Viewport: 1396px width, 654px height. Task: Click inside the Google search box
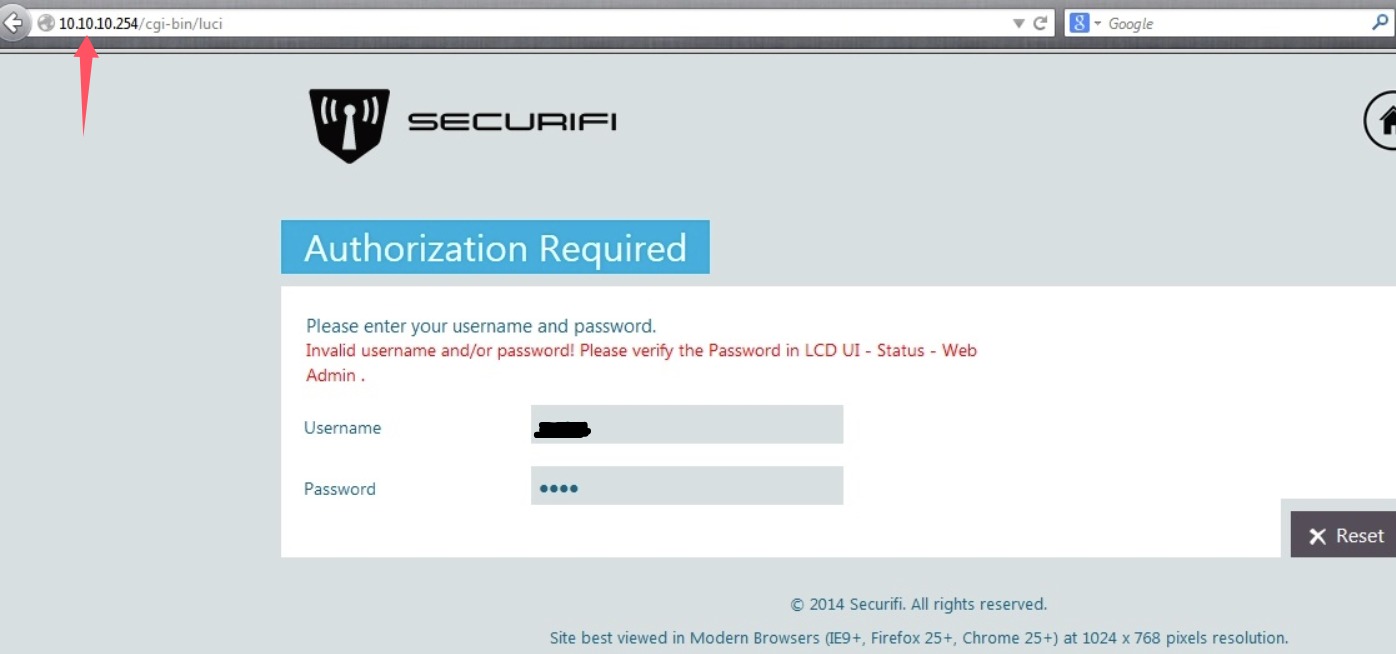[1230, 22]
